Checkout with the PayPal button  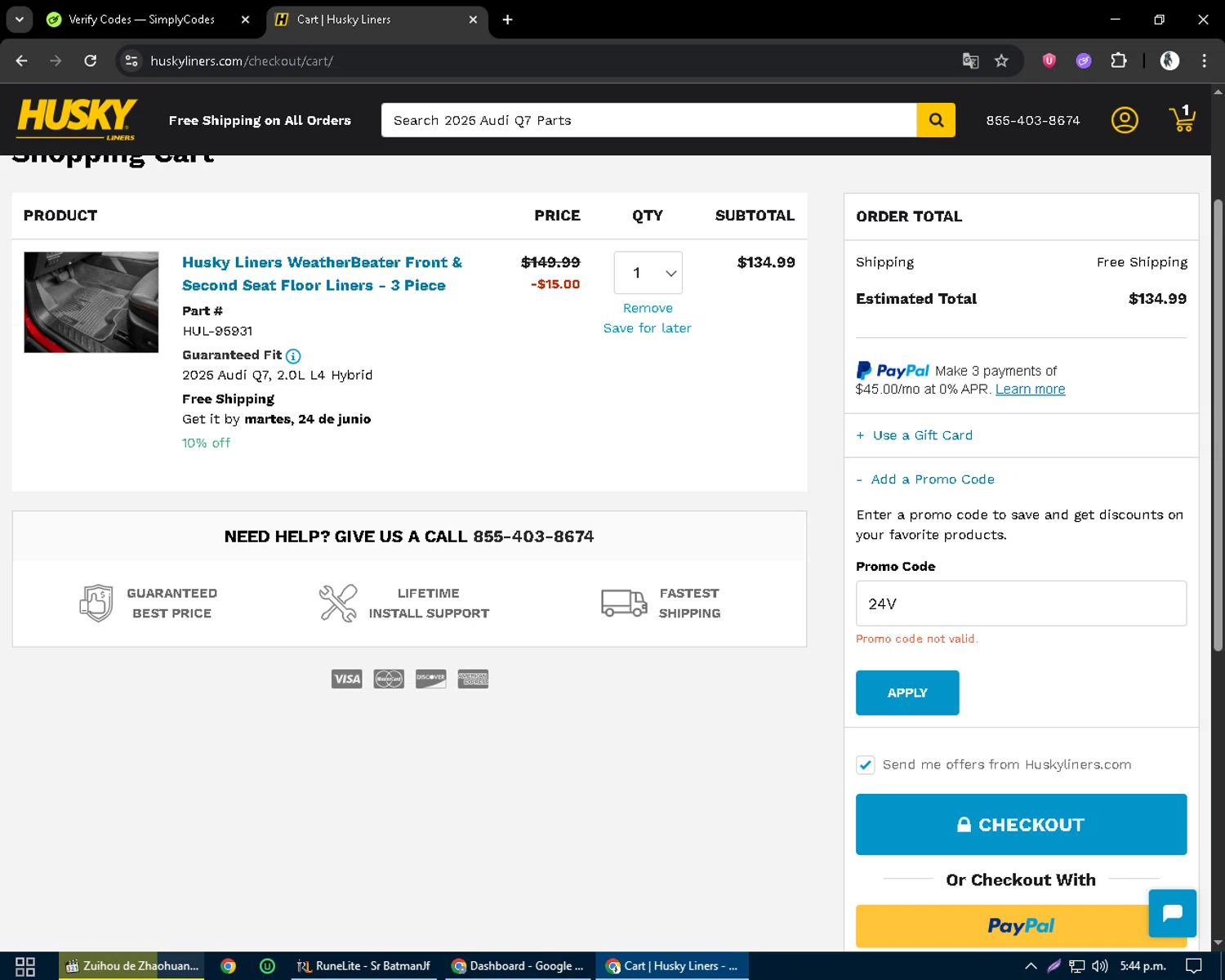click(1021, 926)
